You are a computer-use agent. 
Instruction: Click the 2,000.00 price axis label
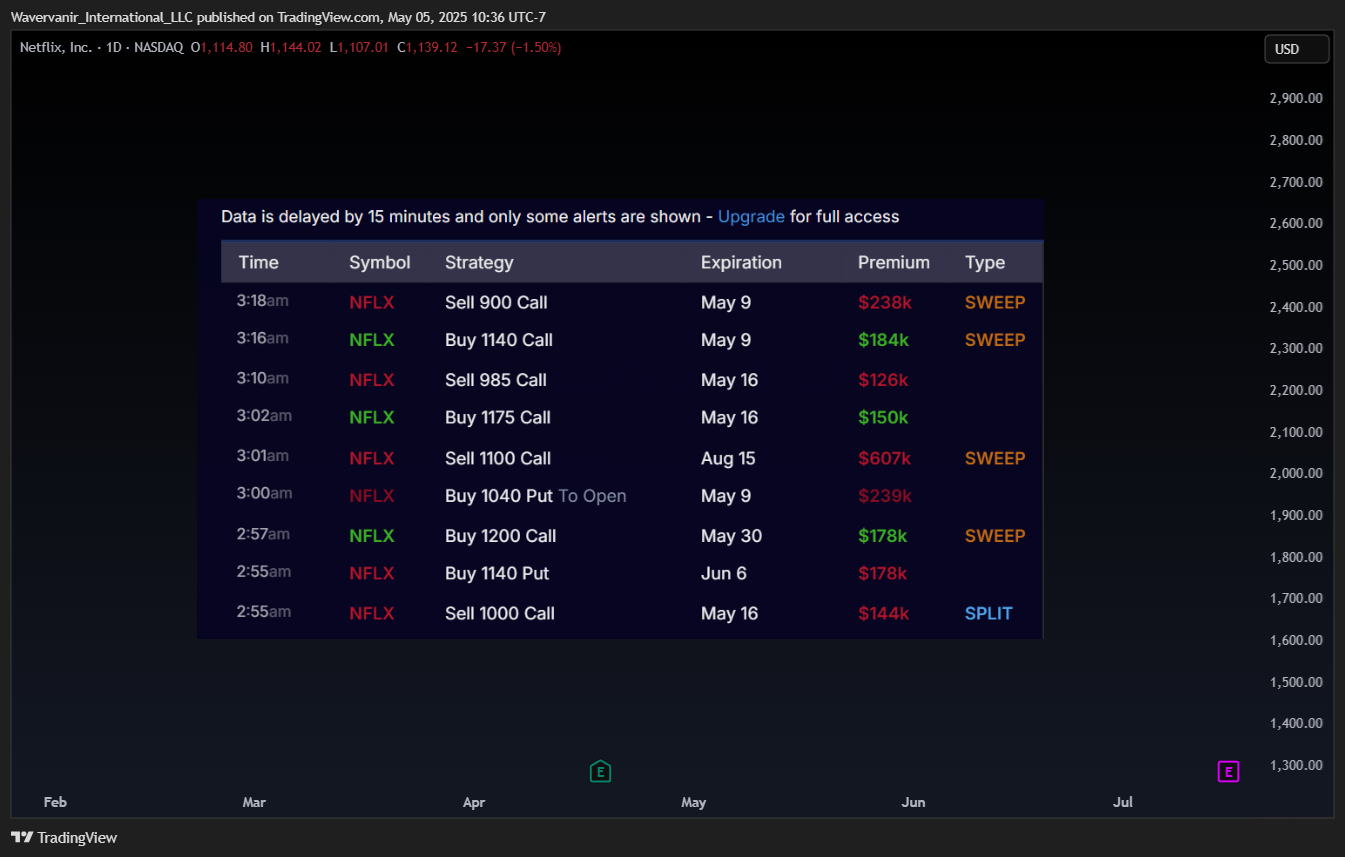pyautogui.click(x=1295, y=473)
